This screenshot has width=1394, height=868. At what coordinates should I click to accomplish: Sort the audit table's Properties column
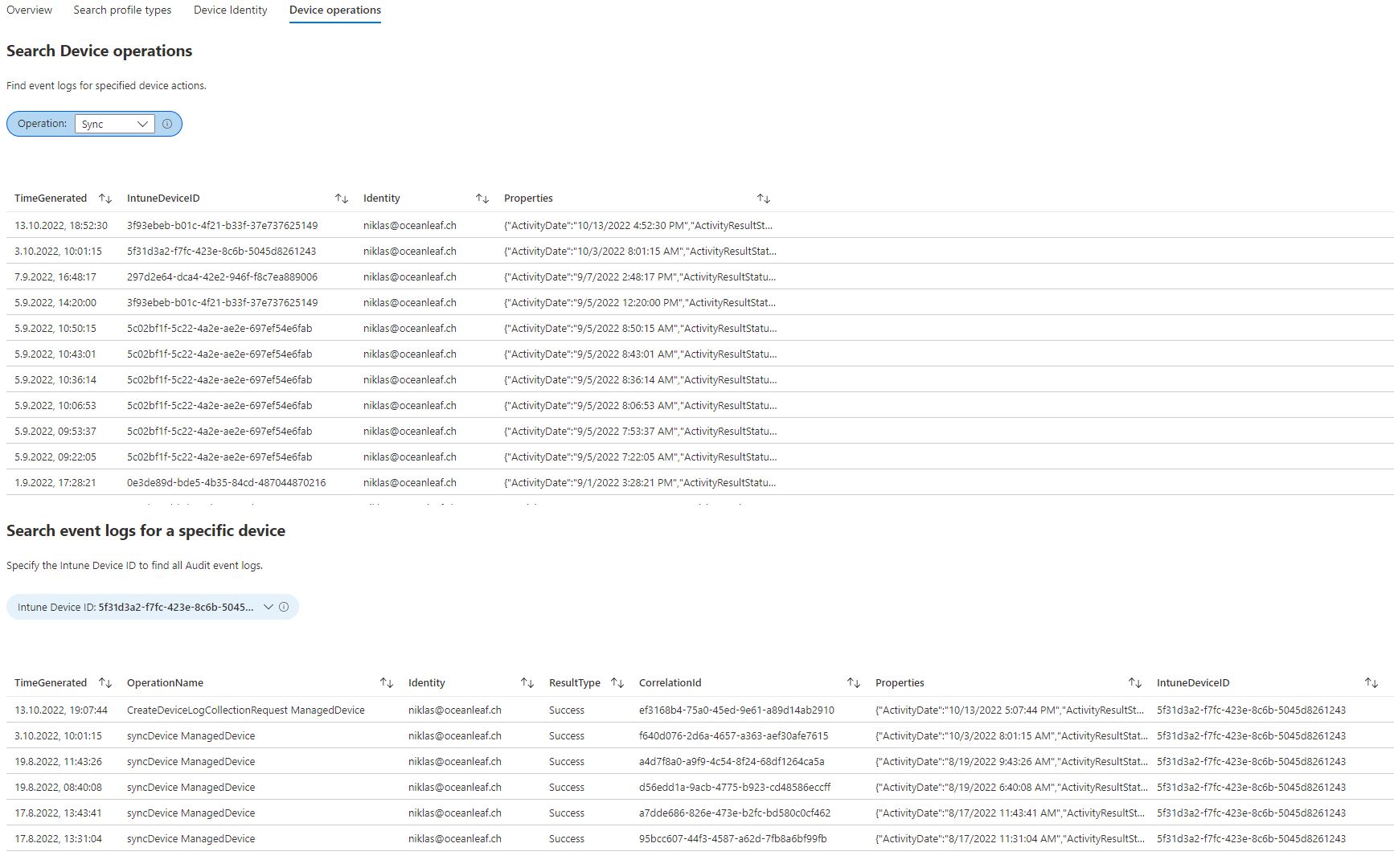[x=1135, y=682]
